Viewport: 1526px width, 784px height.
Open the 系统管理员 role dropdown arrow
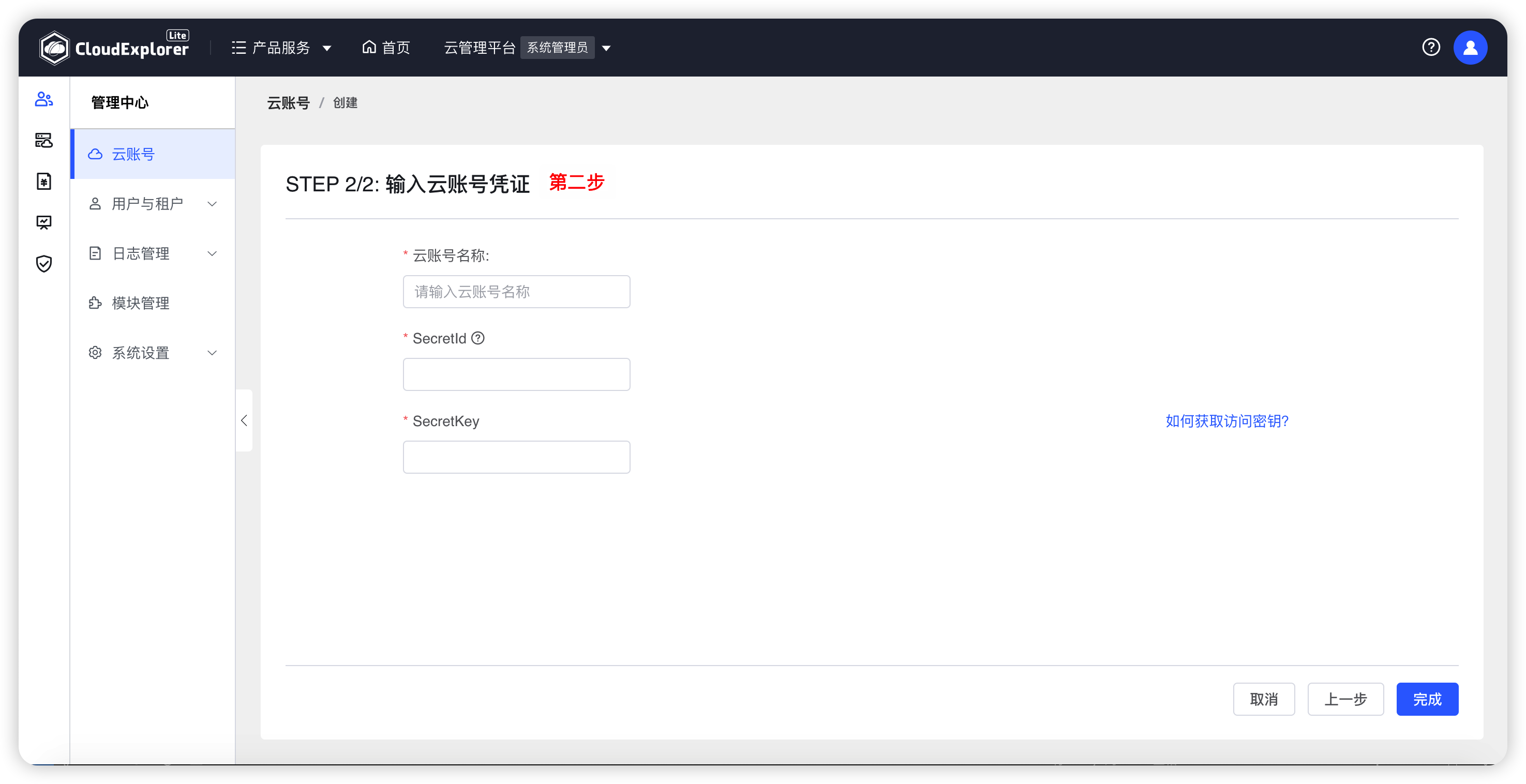click(x=606, y=48)
